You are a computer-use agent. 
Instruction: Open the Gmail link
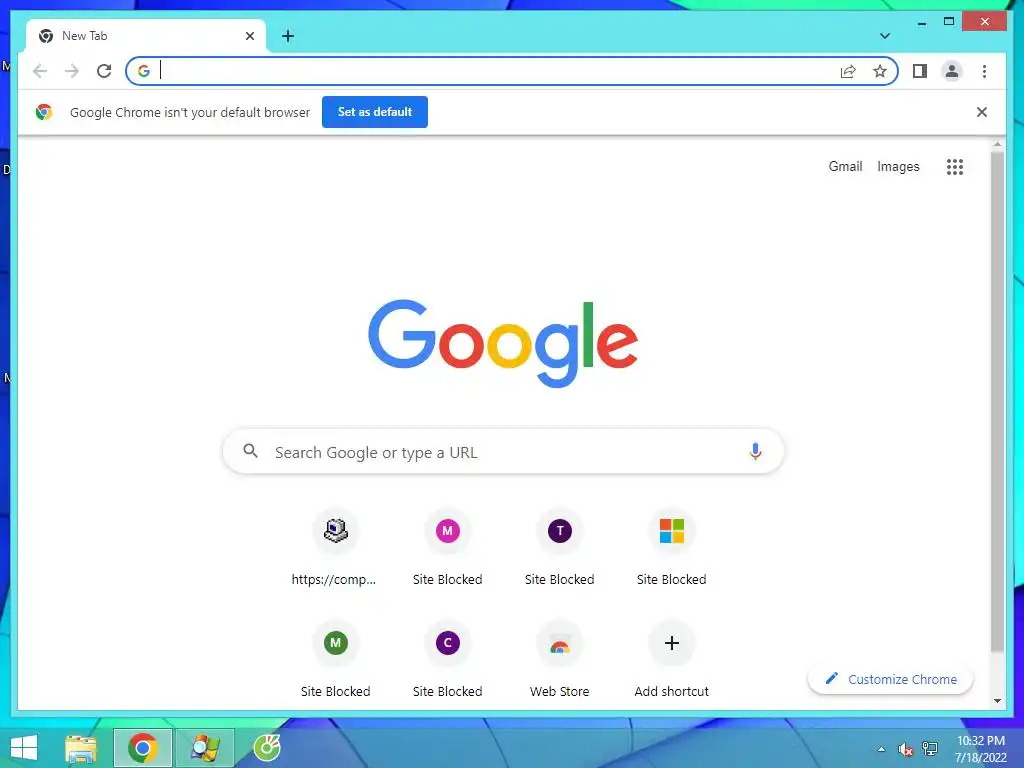pyautogui.click(x=845, y=167)
